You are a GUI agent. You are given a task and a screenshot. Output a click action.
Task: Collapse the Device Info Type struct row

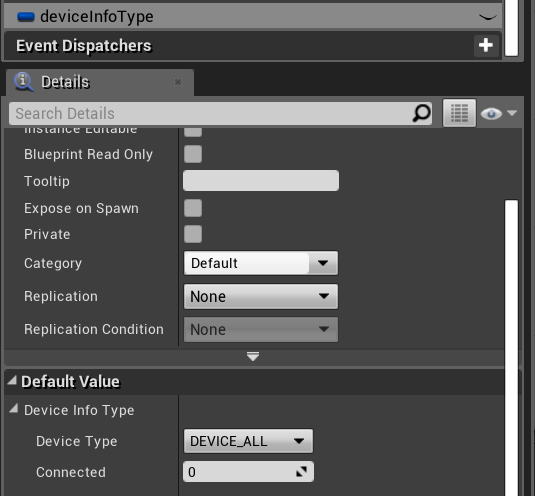(14, 408)
